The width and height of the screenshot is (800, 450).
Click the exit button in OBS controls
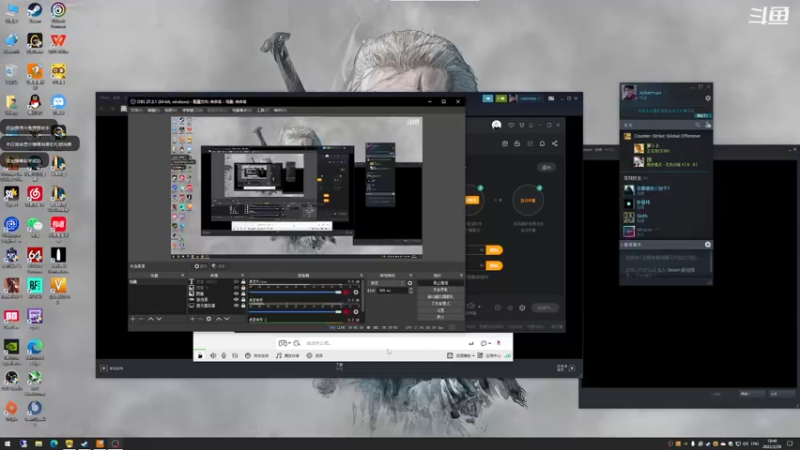[x=440, y=317]
